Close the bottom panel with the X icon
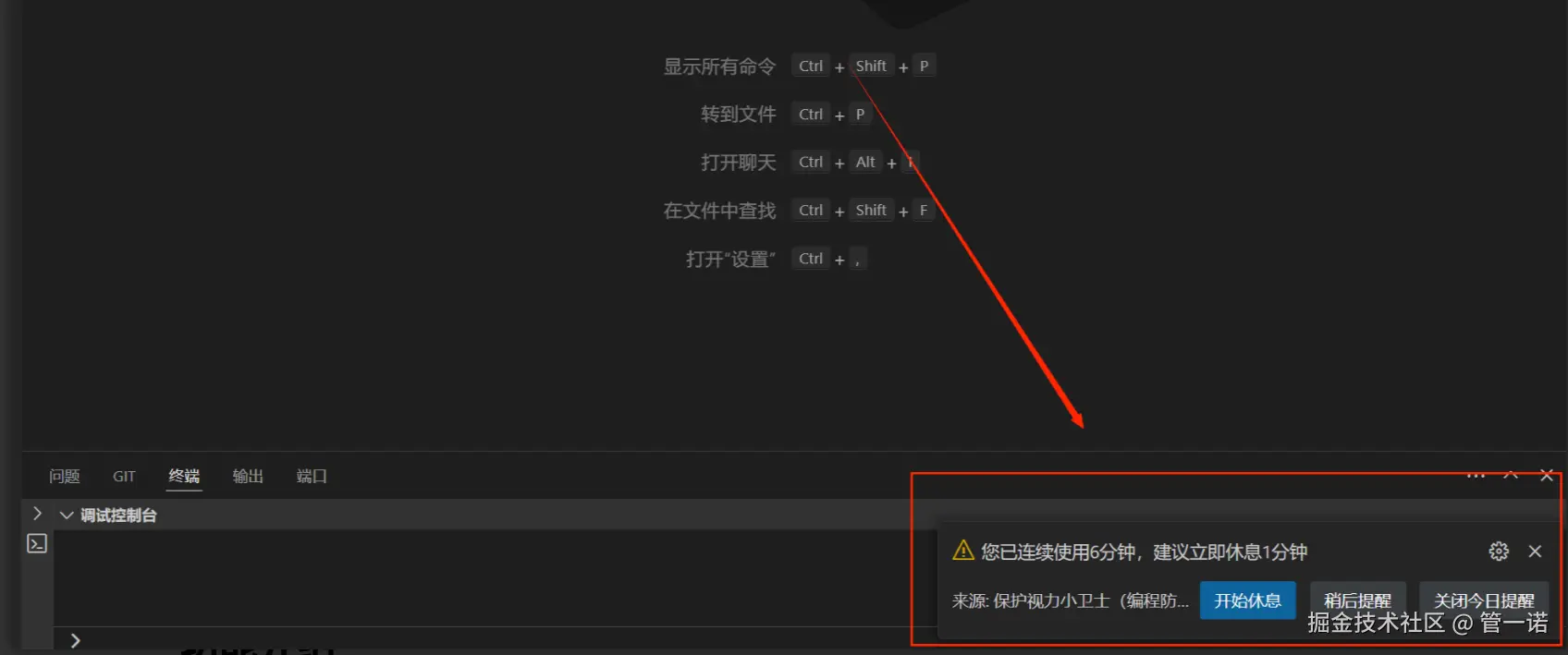The height and width of the screenshot is (655, 1568). tap(1547, 475)
